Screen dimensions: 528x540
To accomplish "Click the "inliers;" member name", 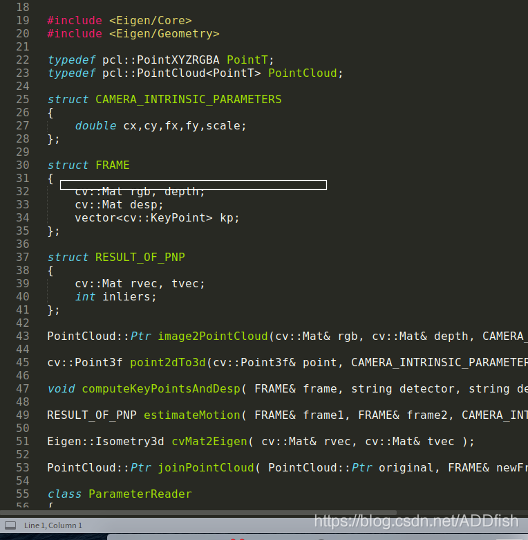I will pos(130,297).
